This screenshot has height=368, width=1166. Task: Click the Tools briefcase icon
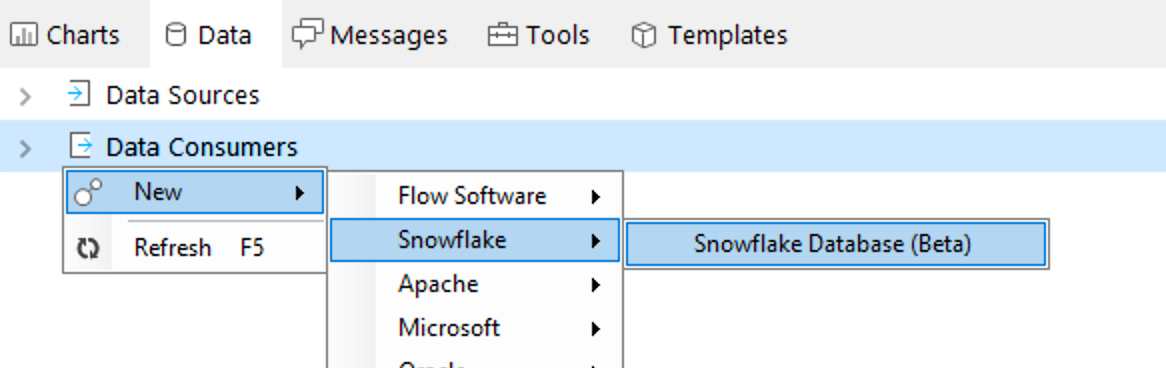[x=503, y=35]
